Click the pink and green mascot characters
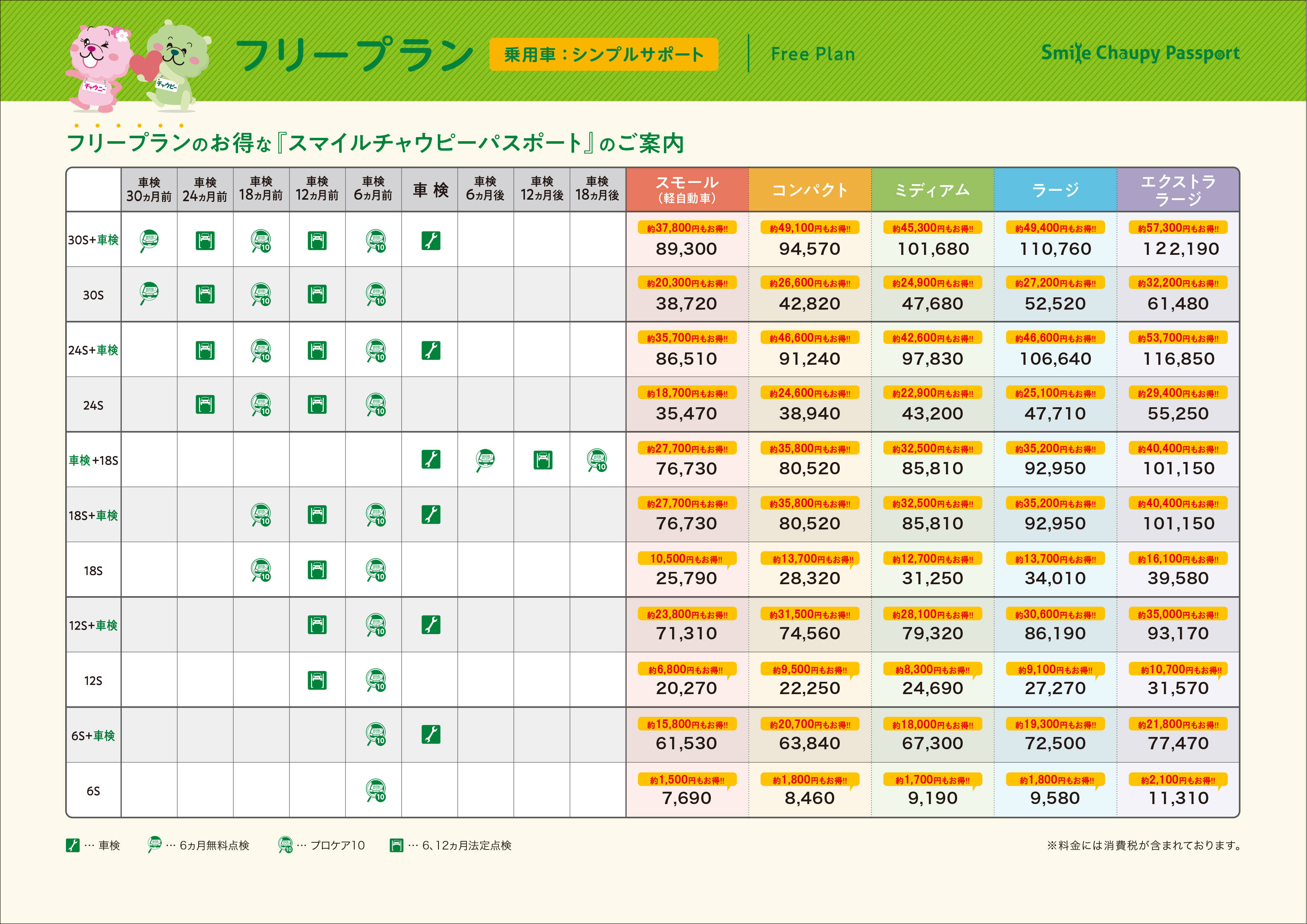 (138, 67)
